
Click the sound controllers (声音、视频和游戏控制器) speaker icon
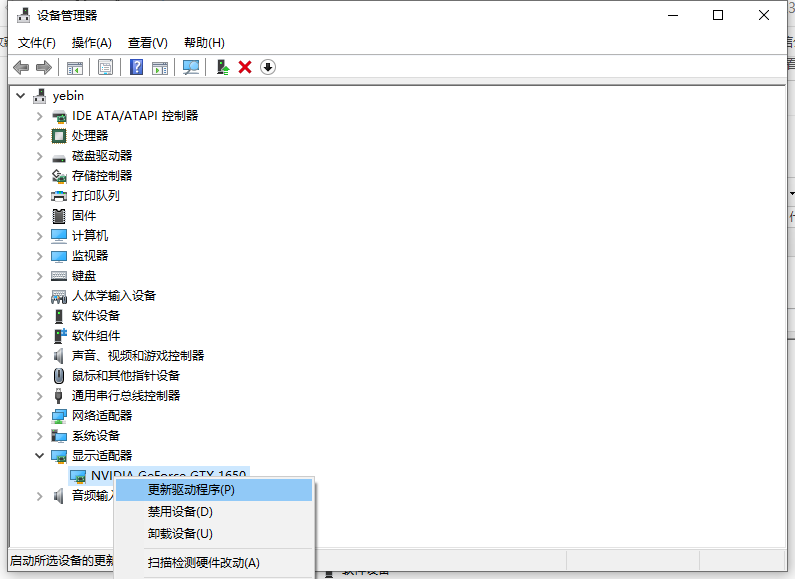59,355
